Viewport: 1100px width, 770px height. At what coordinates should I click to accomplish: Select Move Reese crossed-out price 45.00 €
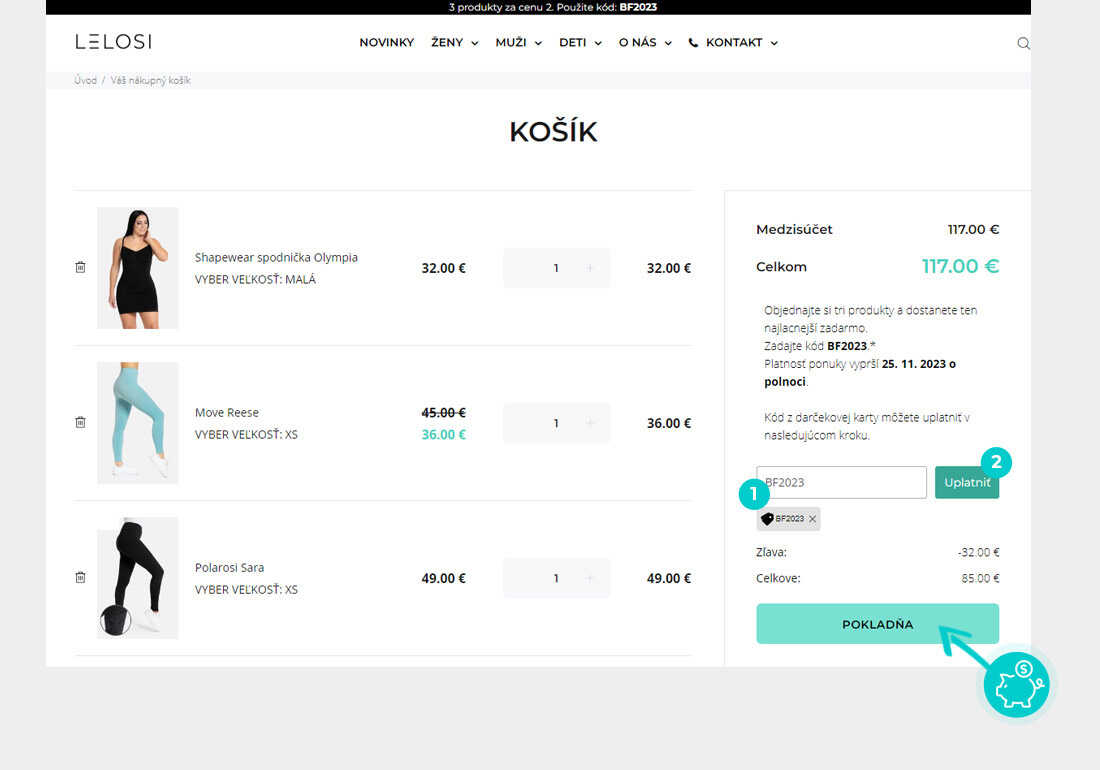pos(443,413)
